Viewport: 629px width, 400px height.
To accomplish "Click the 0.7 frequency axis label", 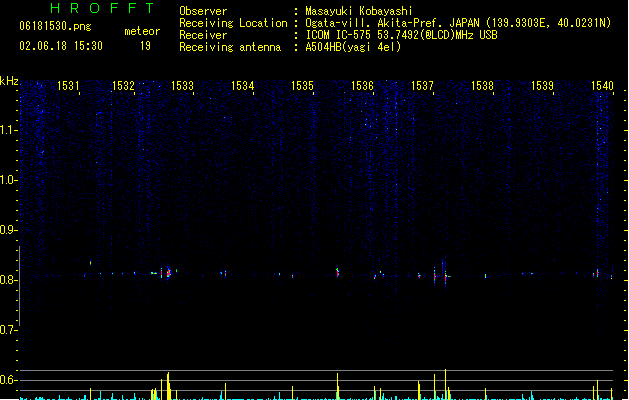I will tap(8, 330).
